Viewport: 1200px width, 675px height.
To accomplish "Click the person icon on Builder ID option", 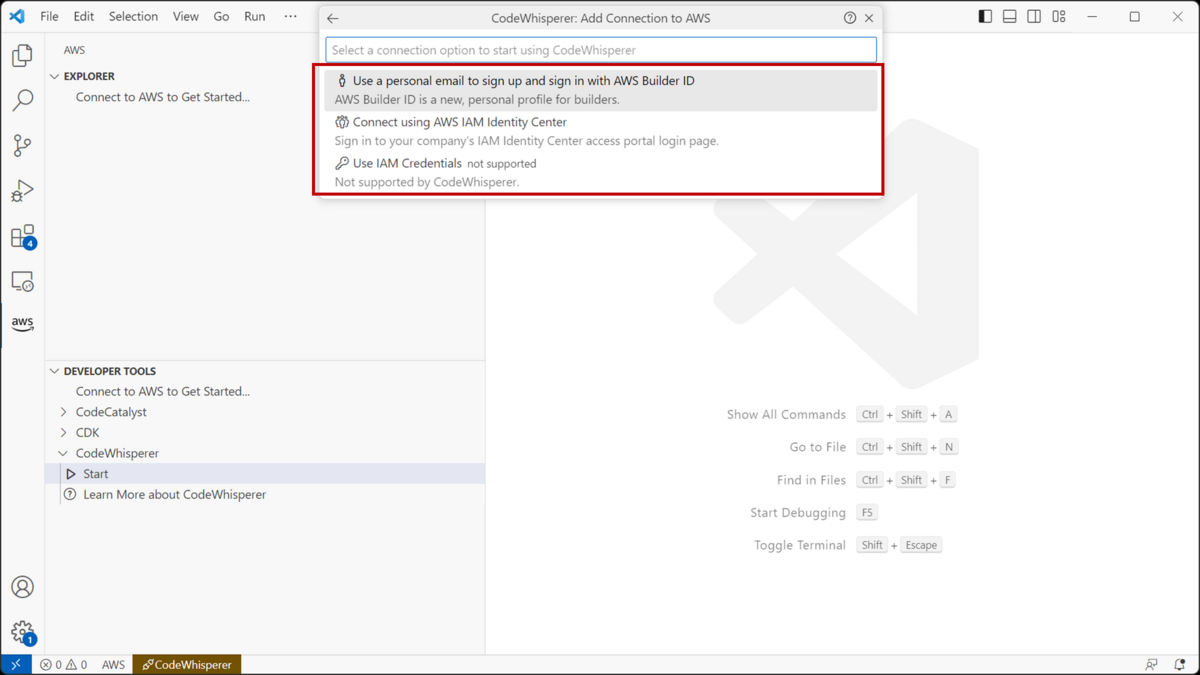I will coord(342,81).
